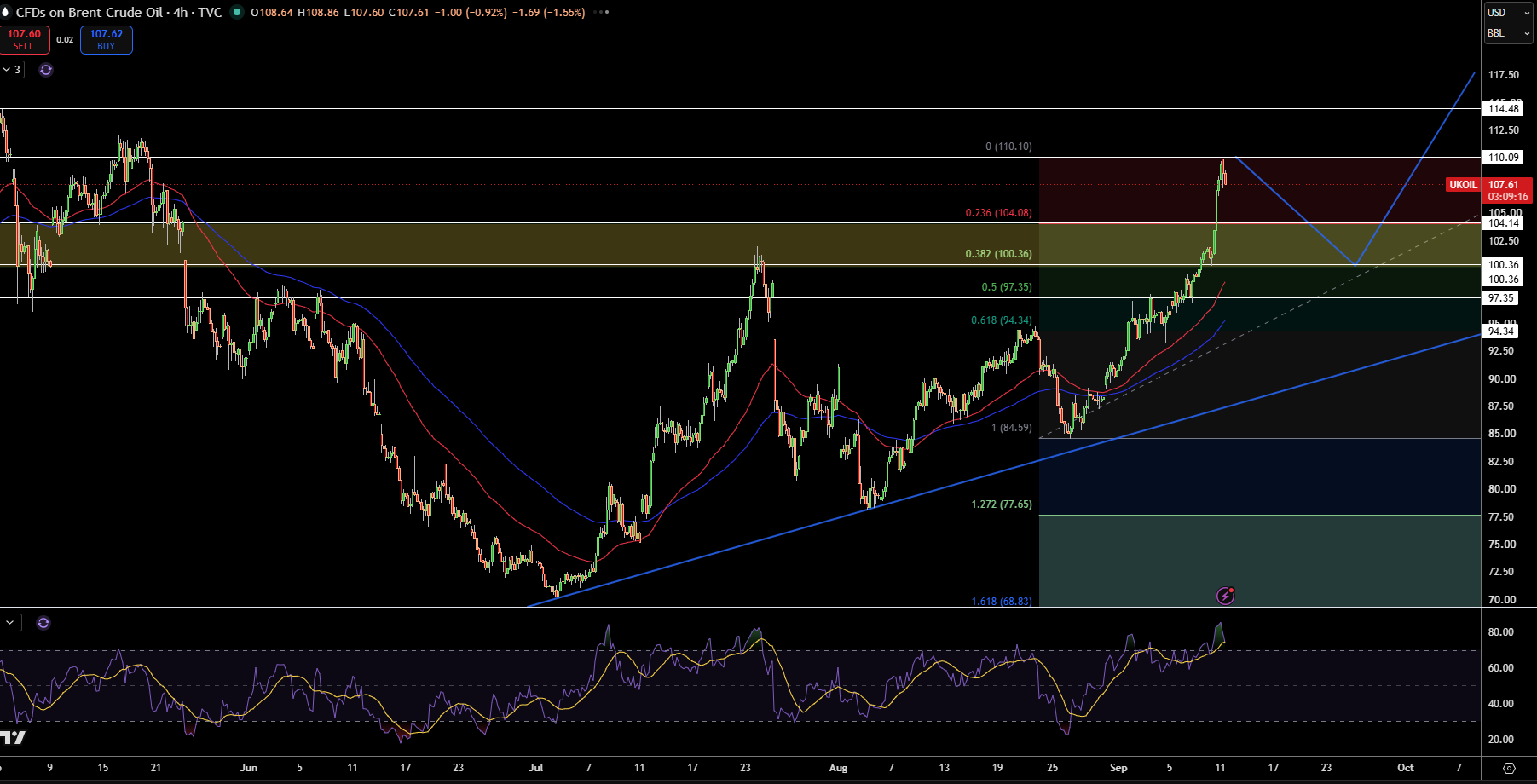Click the countdown timer 03:09:16
The height and width of the screenshot is (784, 1537).
1507,197
